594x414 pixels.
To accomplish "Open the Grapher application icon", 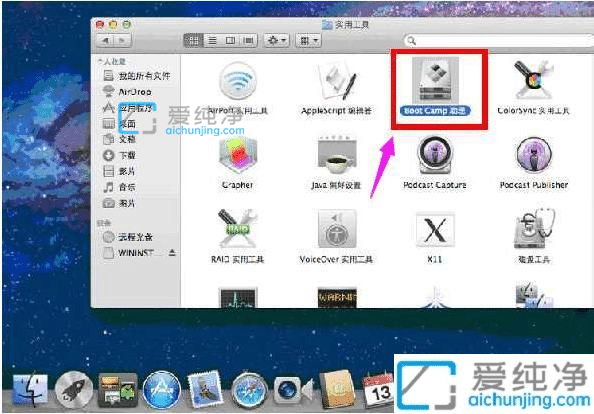I will [x=238, y=156].
